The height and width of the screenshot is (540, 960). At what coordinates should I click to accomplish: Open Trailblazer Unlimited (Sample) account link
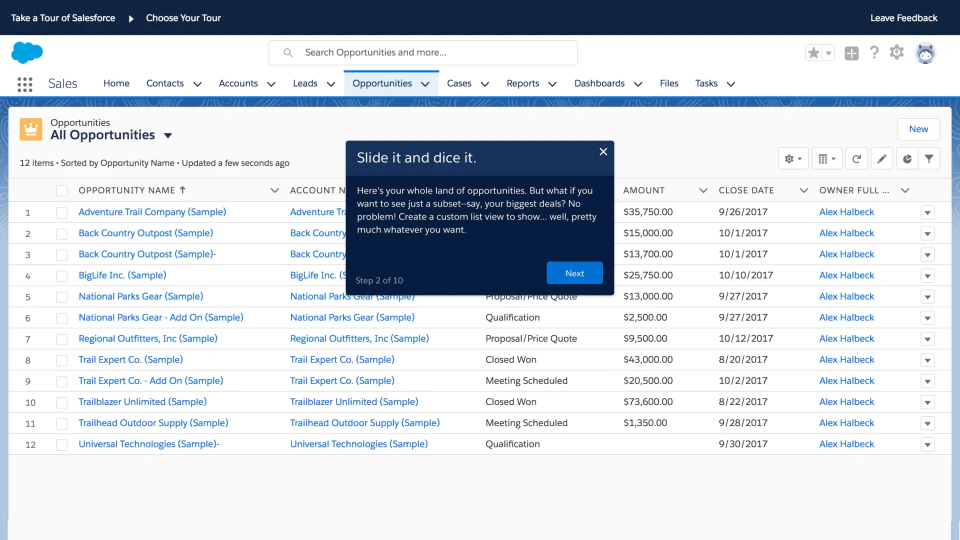click(354, 402)
